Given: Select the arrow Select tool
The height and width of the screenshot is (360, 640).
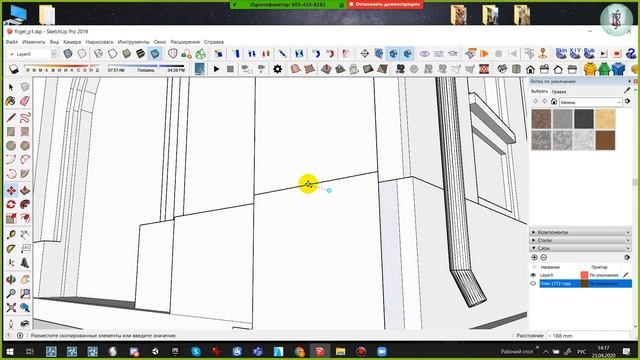Looking at the screenshot, I should coord(11,87).
